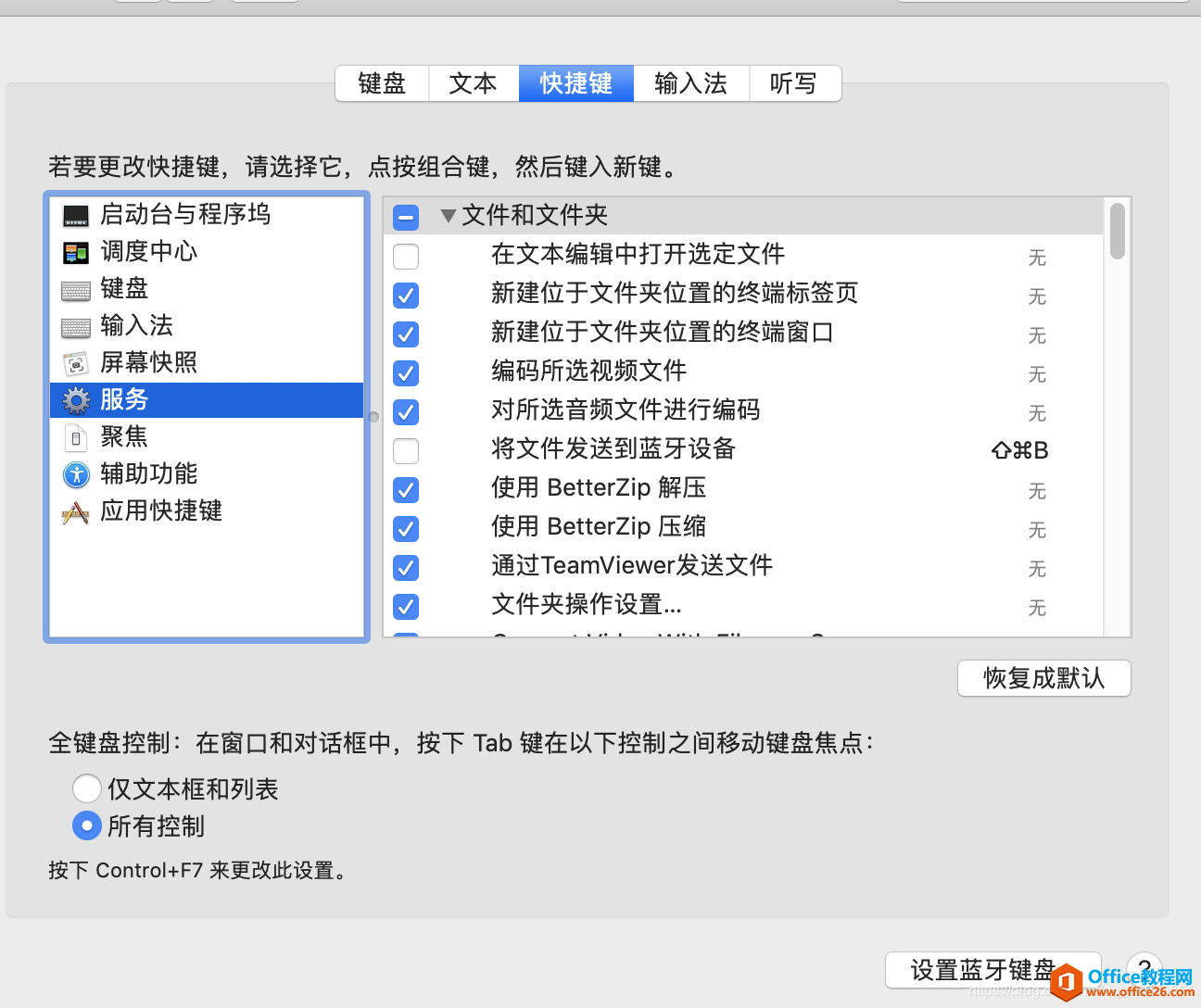
Task: Uncheck 新建位于文件夹位置的终端窗口
Action: coord(406,334)
